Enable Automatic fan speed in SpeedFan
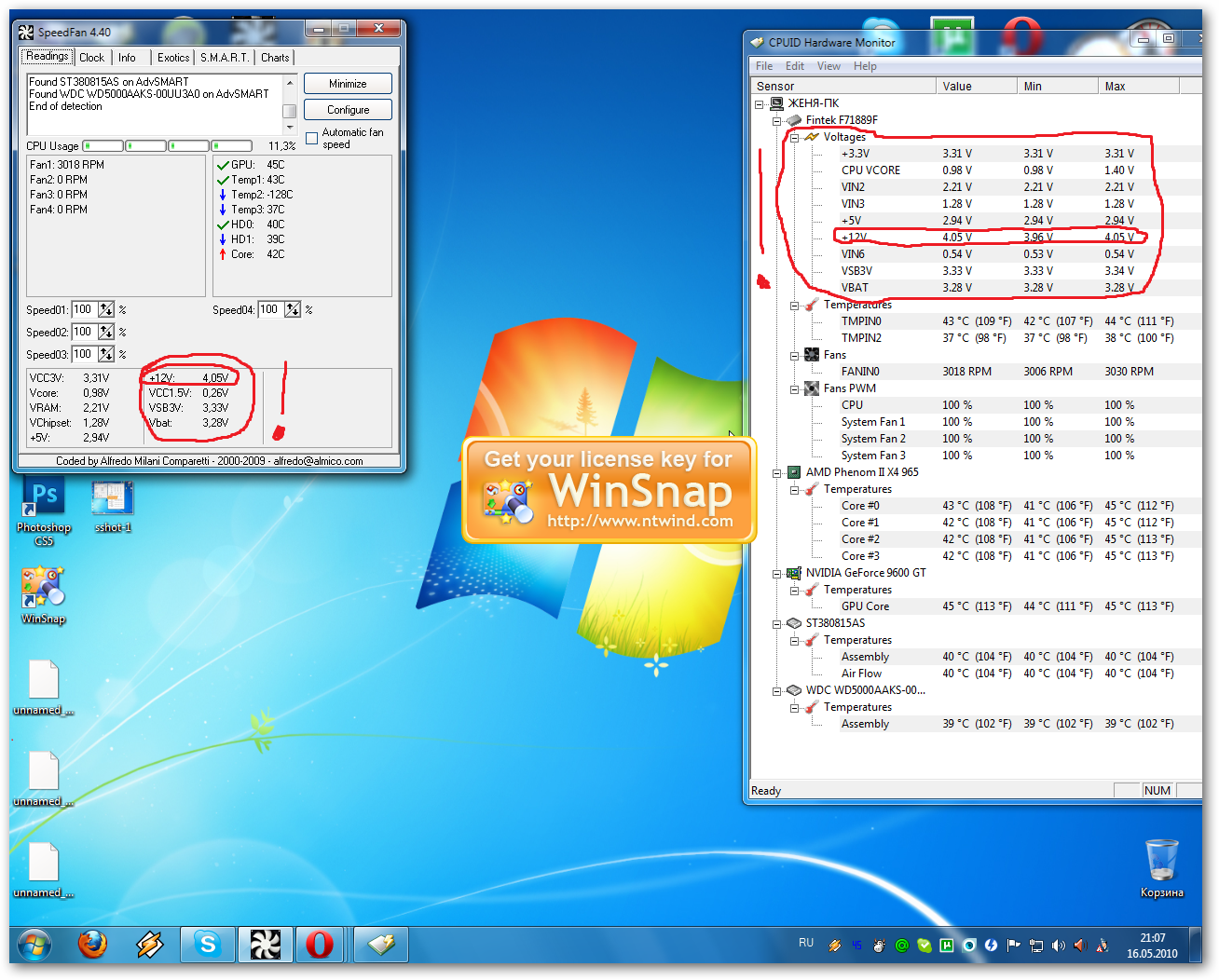The image size is (1219, 980). point(312,139)
